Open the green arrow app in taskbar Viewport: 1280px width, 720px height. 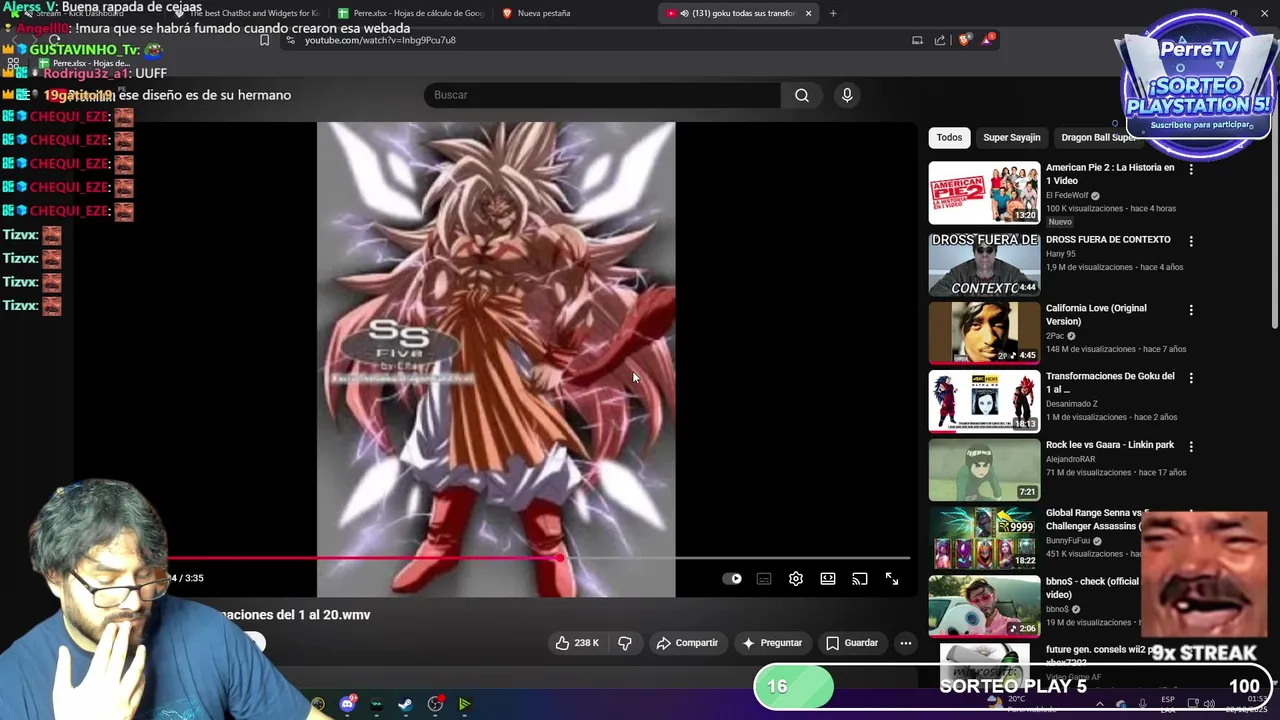click(465, 704)
